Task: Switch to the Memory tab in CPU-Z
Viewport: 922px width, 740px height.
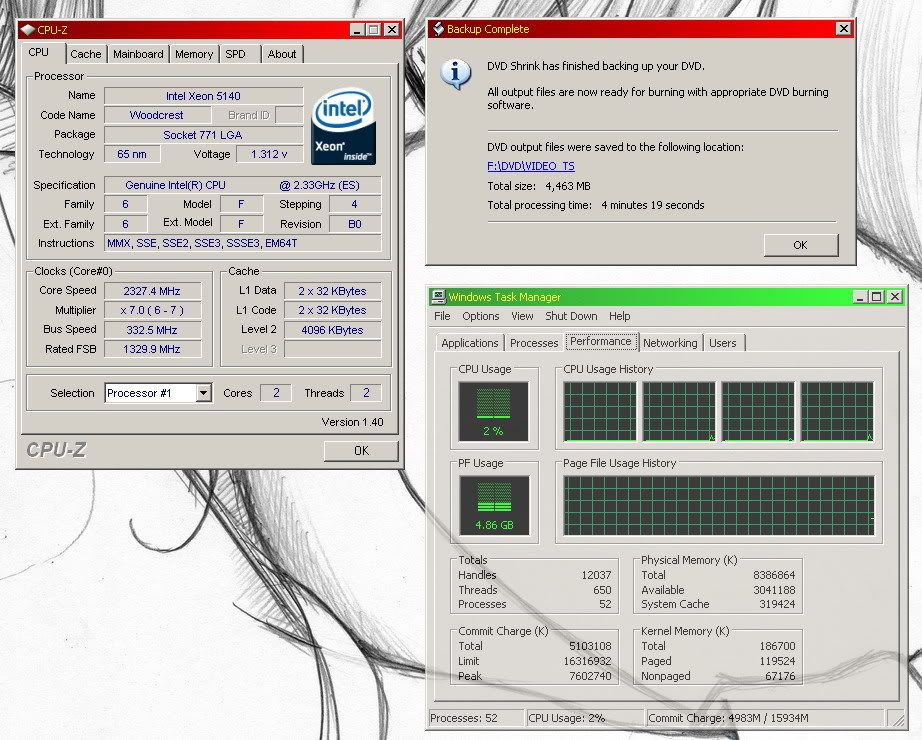Action: click(193, 54)
